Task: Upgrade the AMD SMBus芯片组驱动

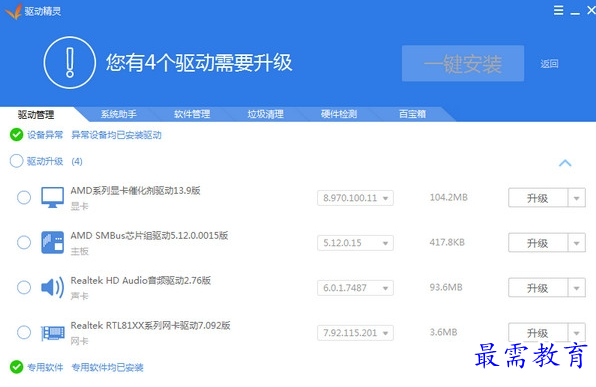Action: (x=538, y=243)
